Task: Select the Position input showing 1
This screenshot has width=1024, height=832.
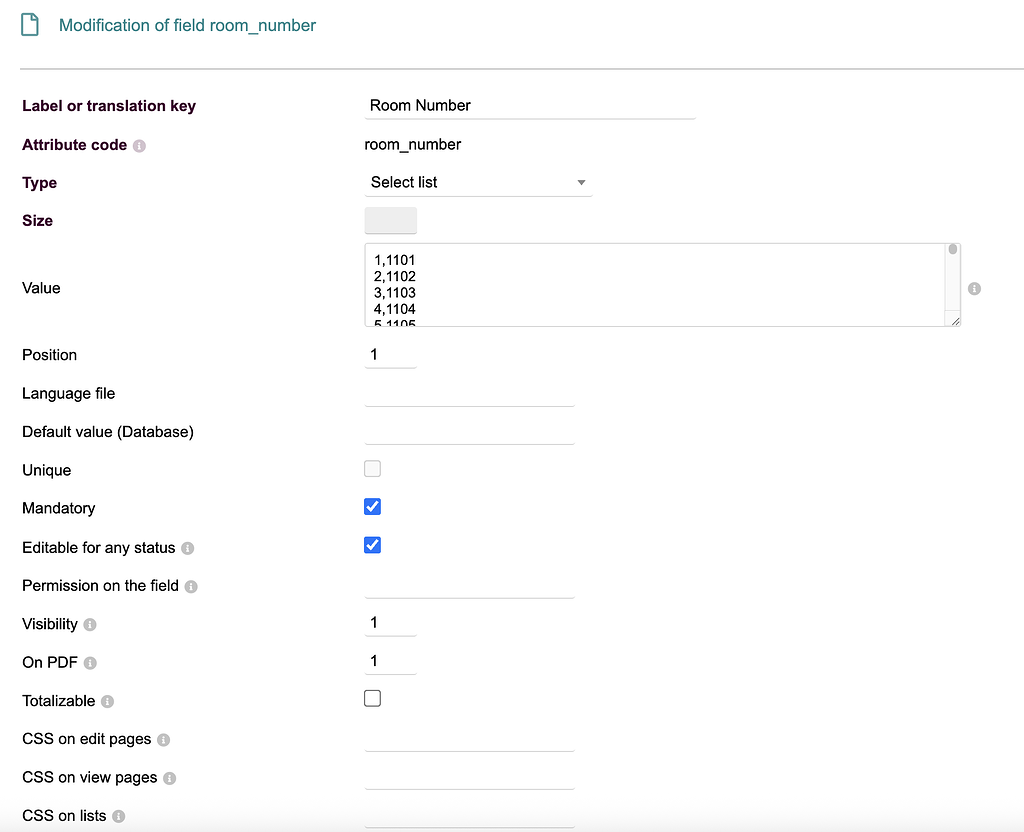Action: (390, 354)
